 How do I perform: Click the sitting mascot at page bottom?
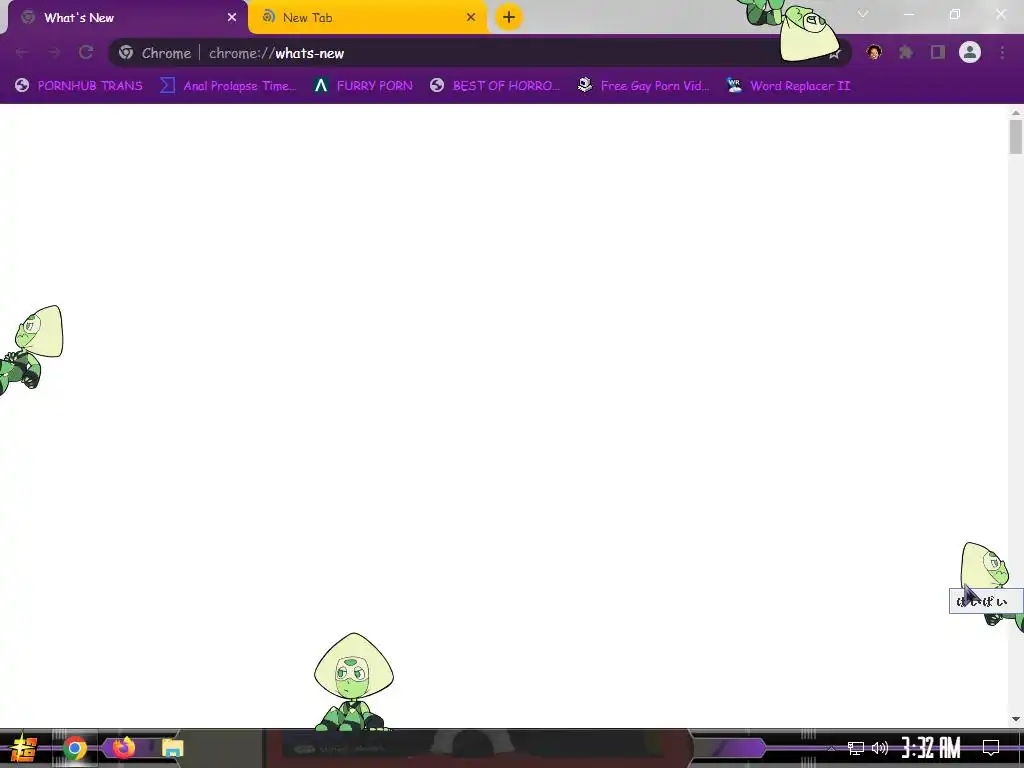[x=353, y=682]
